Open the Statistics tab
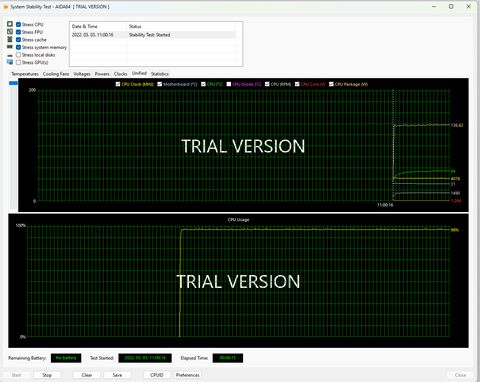The width and height of the screenshot is (480, 382). pos(160,74)
